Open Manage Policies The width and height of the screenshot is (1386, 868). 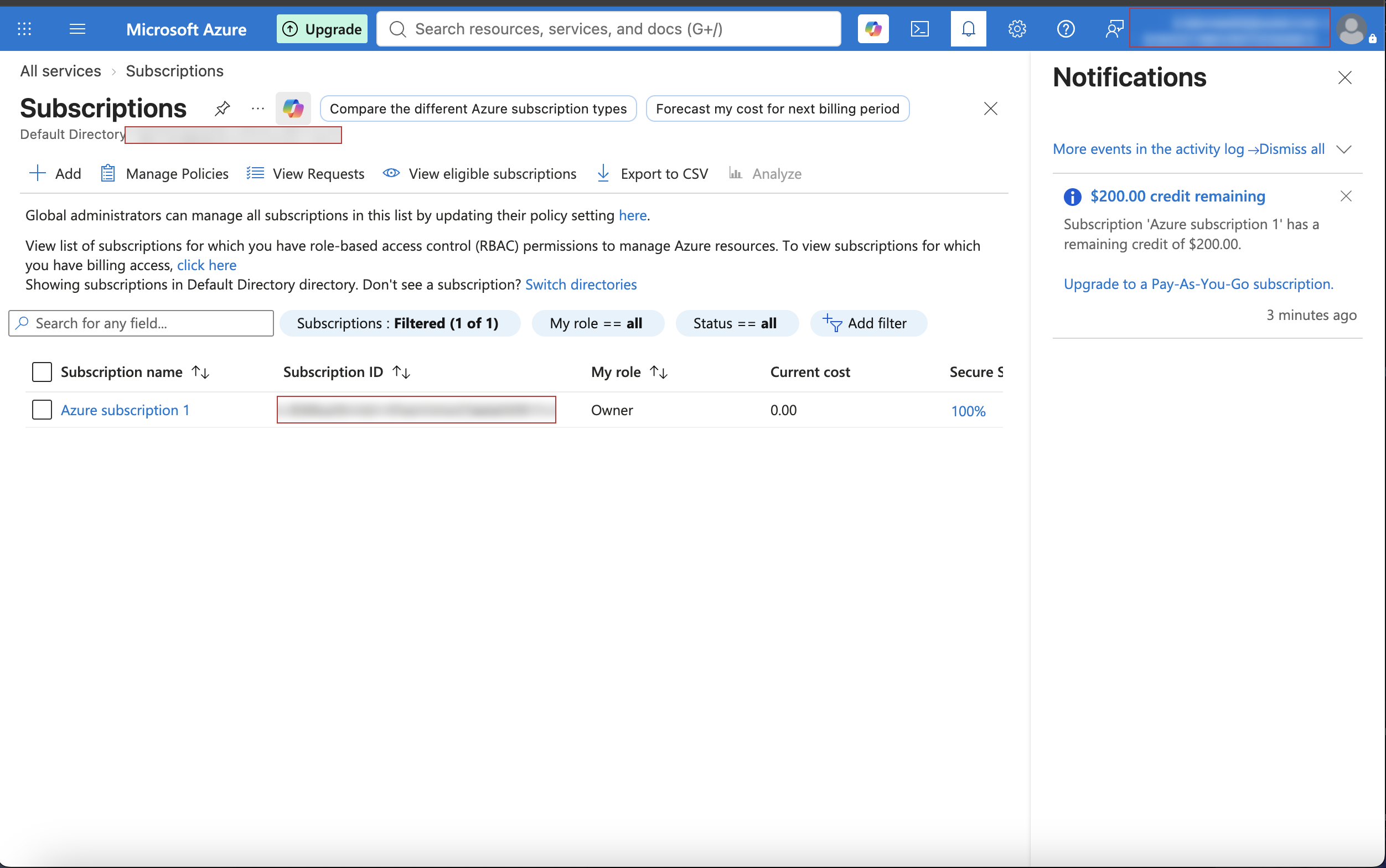[165, 173]
